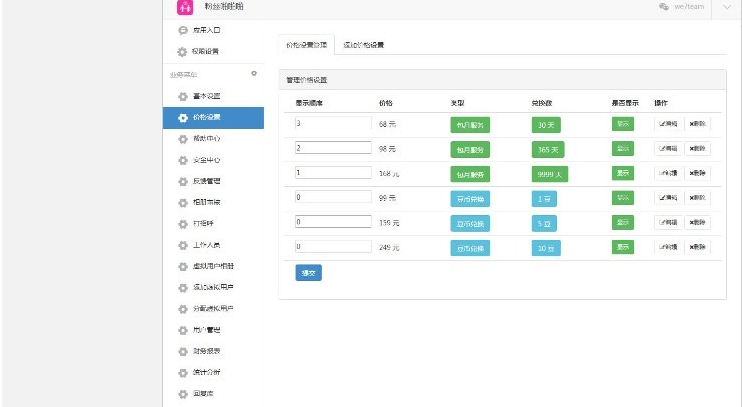Click the gear icon beside 财务报表

point(182,351)
